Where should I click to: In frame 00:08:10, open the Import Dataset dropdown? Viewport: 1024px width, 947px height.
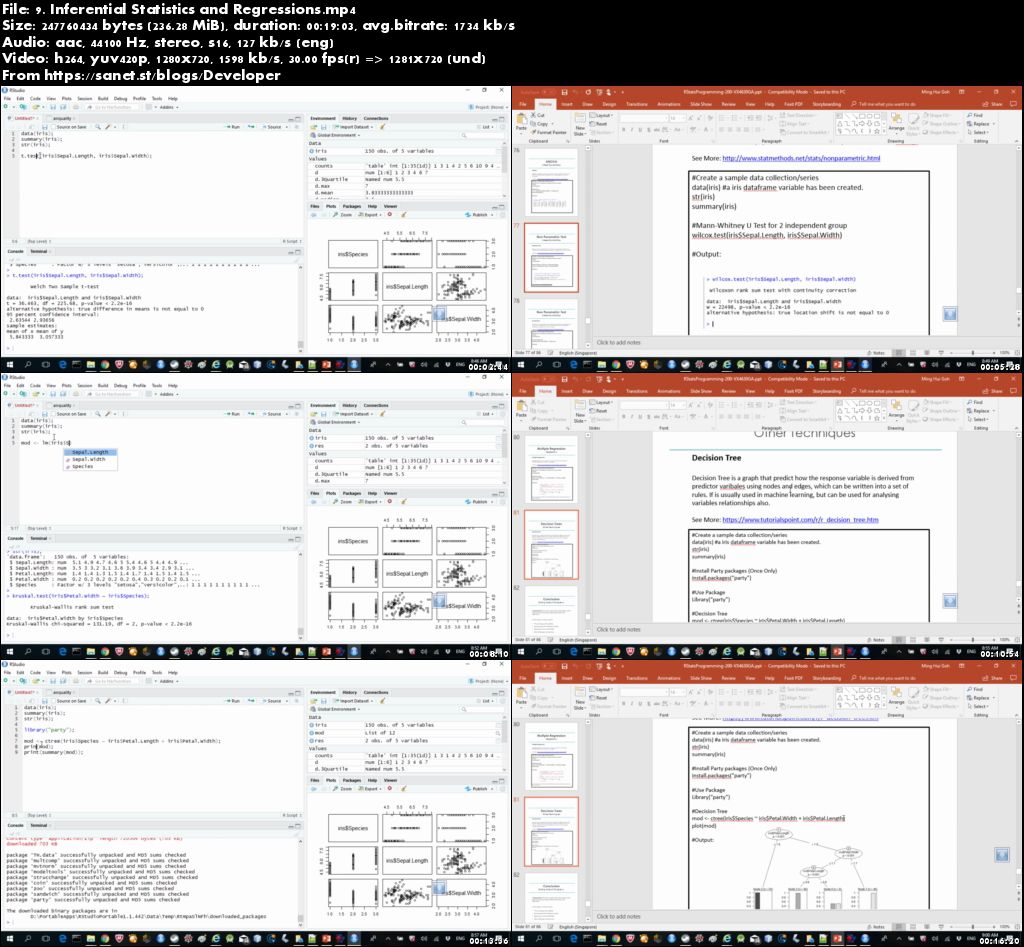click(354, 414)
